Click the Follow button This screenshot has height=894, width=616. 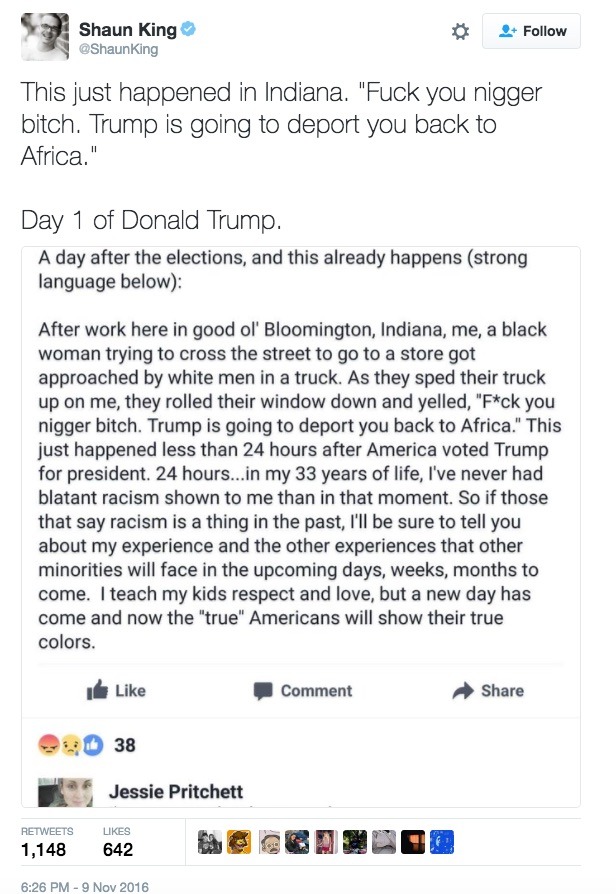coord(531,31)
